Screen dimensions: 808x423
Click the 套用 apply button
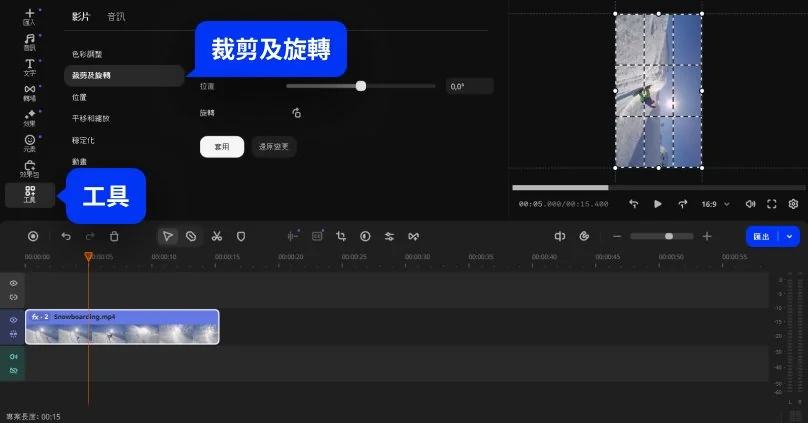coord(222,147)
